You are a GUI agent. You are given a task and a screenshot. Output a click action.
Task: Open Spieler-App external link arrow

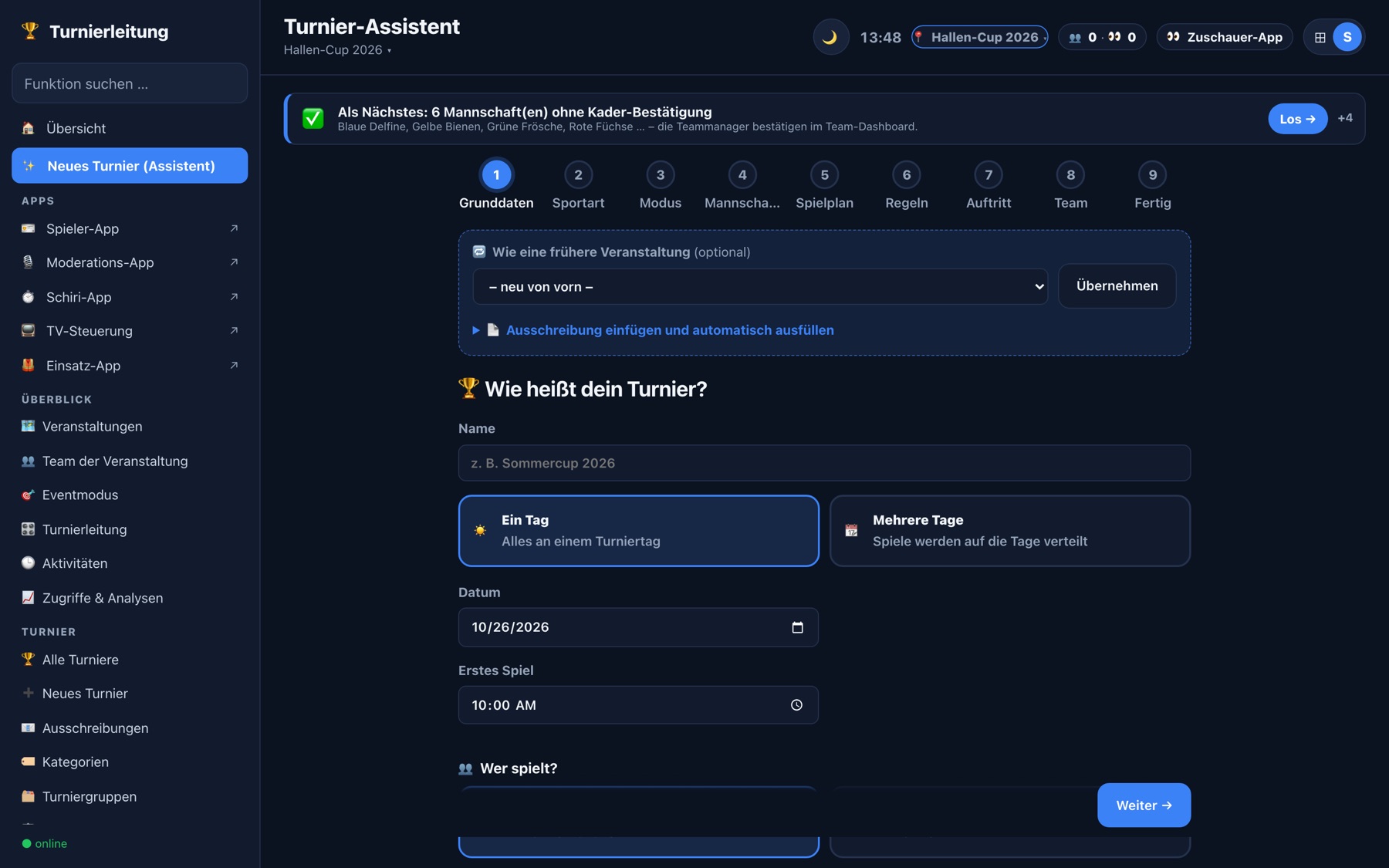tap(234, 228)
